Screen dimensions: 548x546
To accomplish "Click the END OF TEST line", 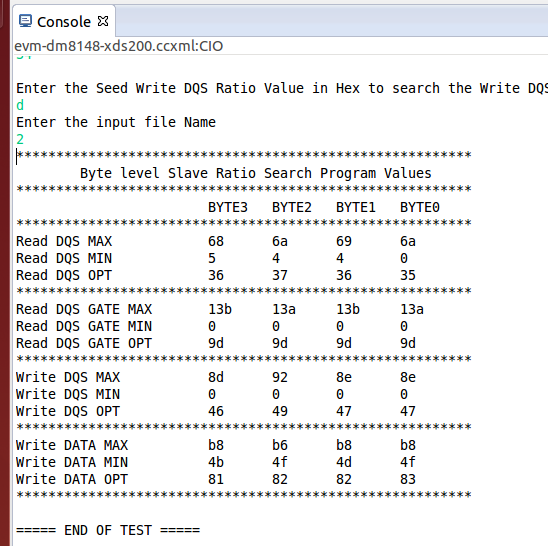I will tap(108, 530).
